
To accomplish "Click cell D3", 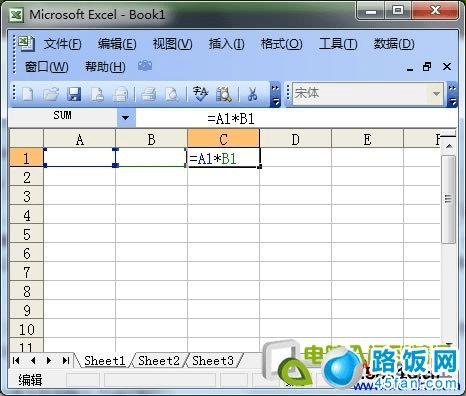I will [x=295, y=196].
